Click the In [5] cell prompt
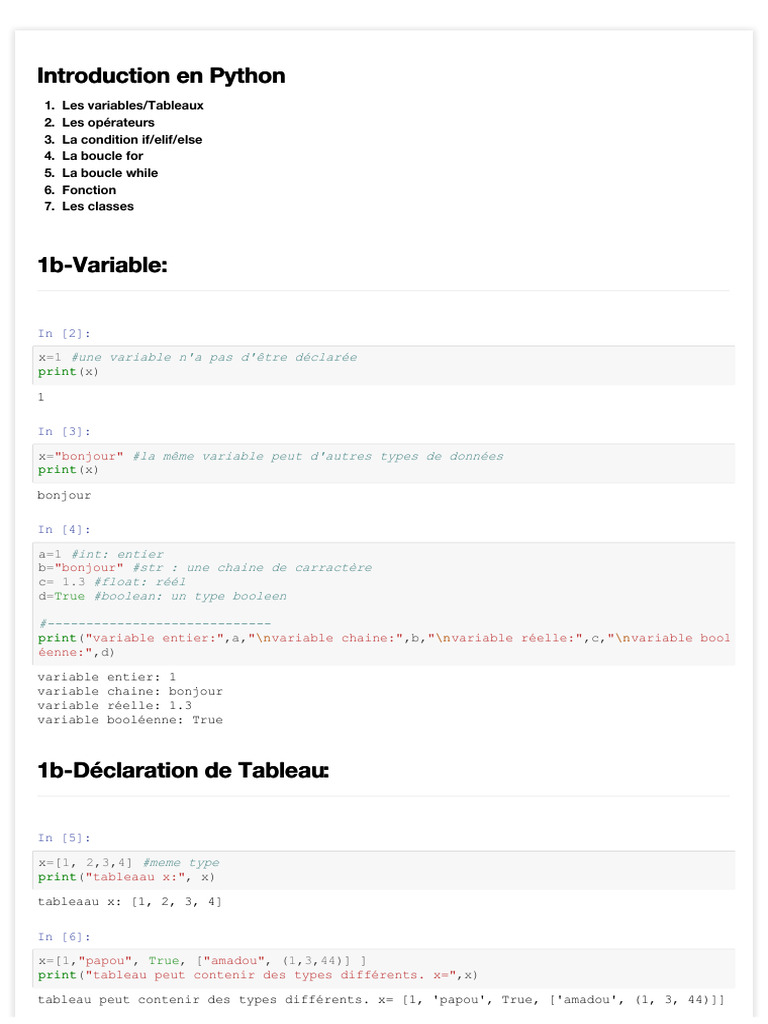 point(64,838)
